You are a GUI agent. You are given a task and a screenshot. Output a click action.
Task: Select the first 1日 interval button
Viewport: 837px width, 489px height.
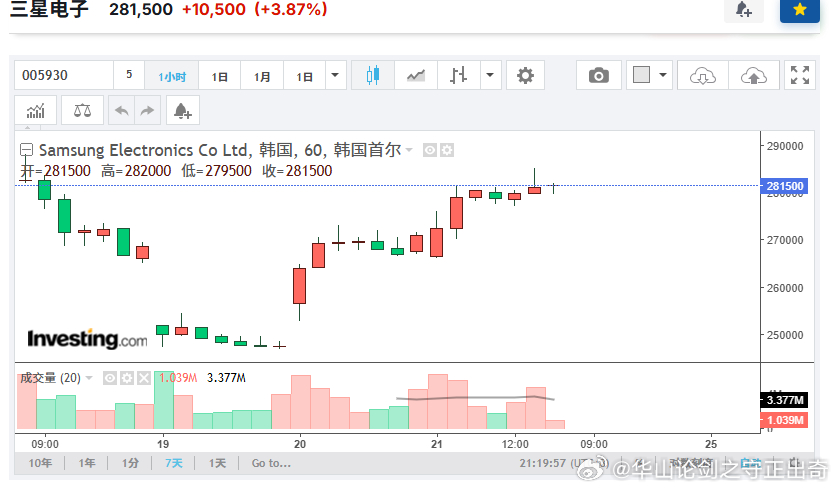[219, 75]
